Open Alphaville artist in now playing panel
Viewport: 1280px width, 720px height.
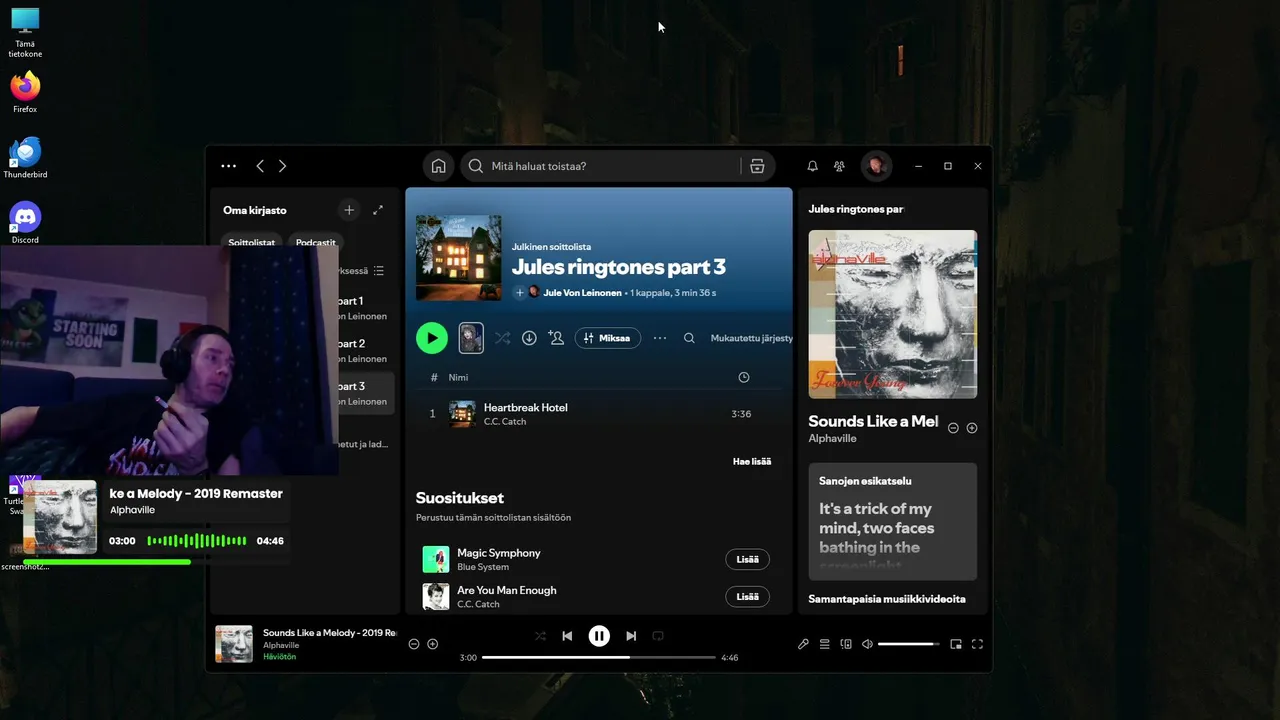pos(832,438)
